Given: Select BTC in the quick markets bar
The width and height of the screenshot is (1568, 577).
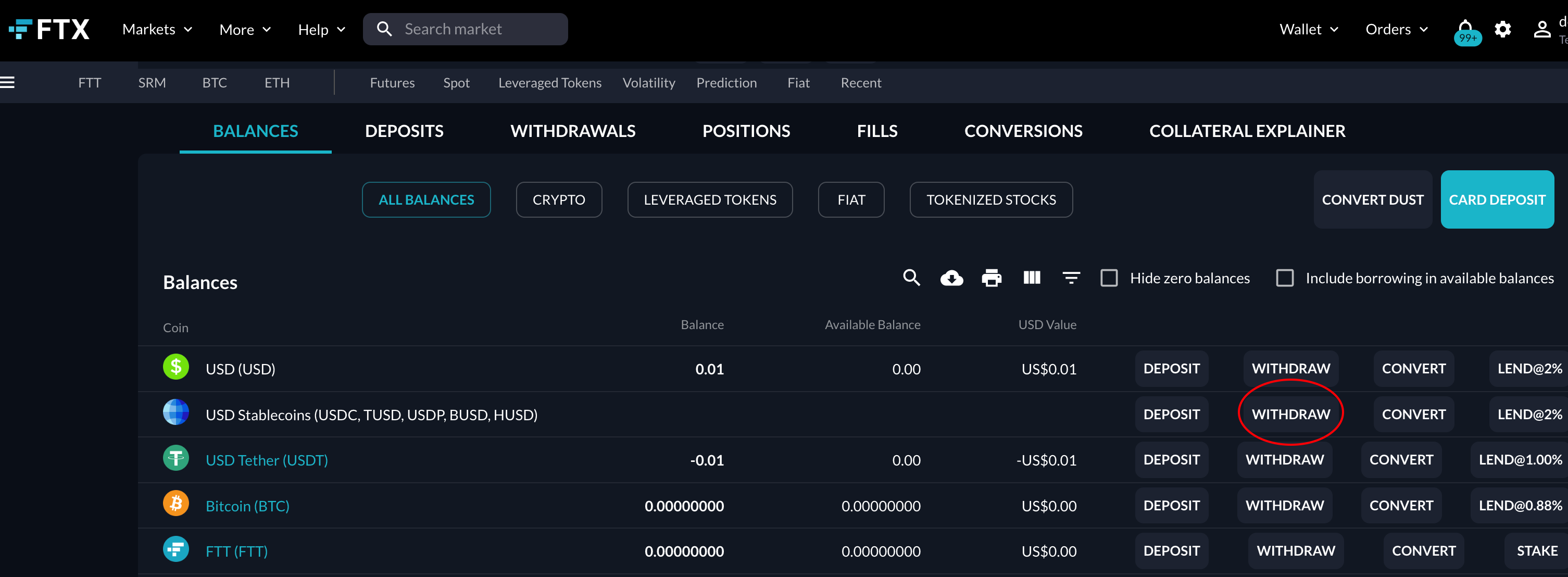Looking at the screenshot, I should point(214,83).
